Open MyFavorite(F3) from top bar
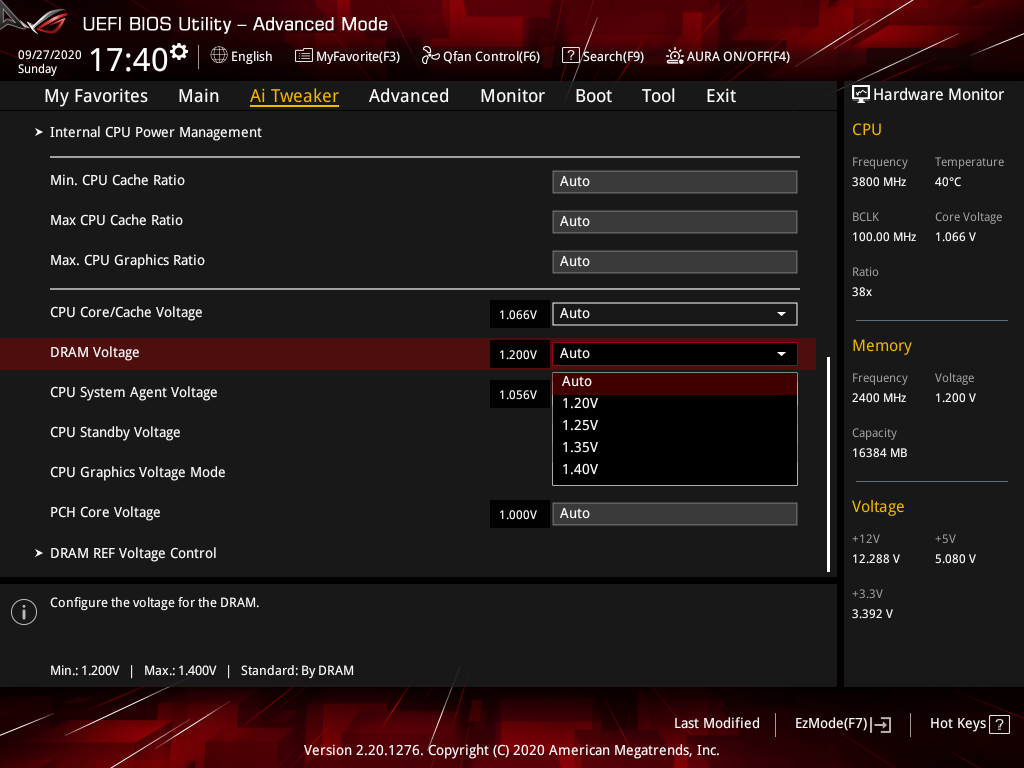1024x768 pixels. tap(347, 56)
